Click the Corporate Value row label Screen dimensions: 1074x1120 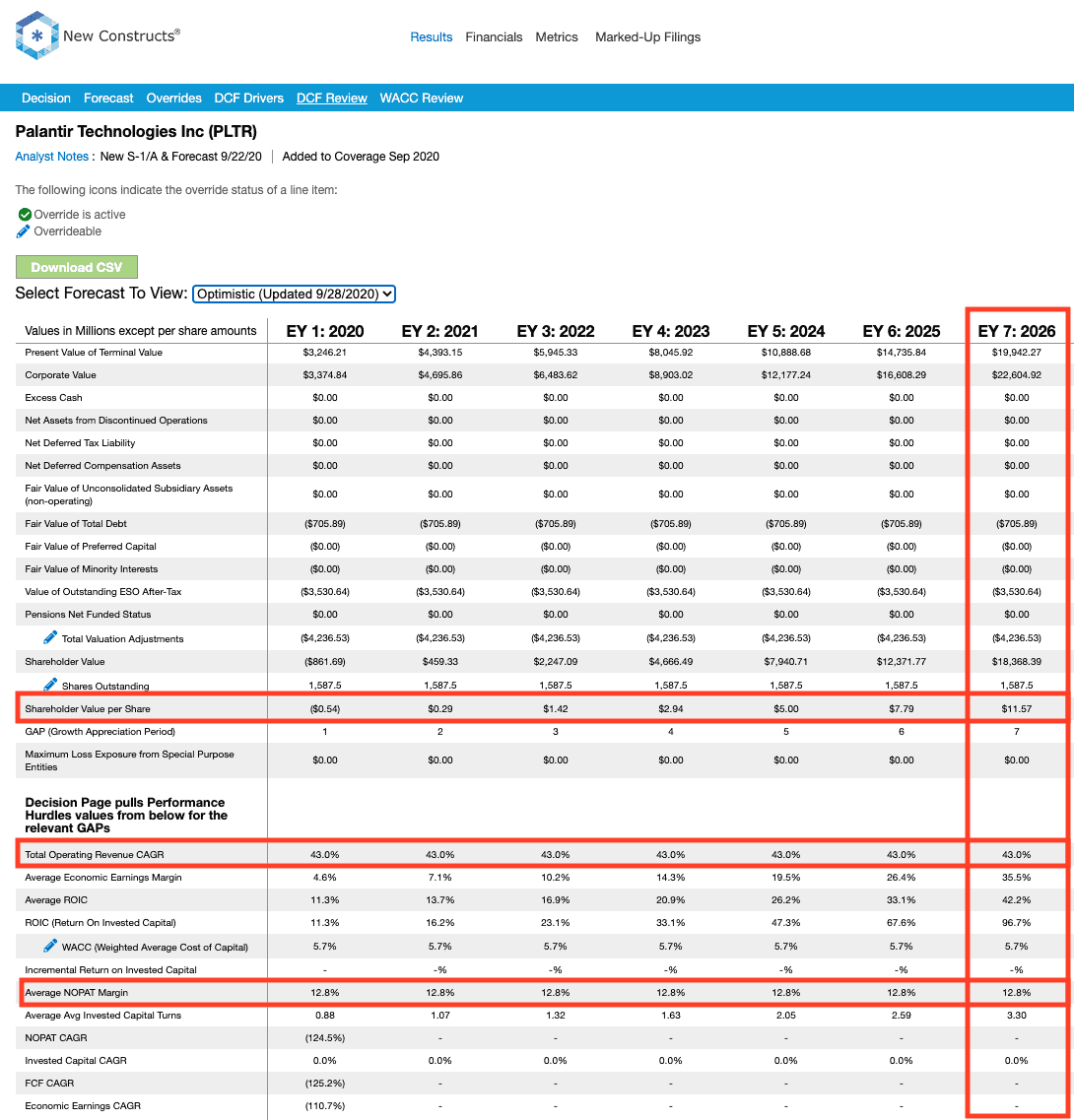point(60,375)
